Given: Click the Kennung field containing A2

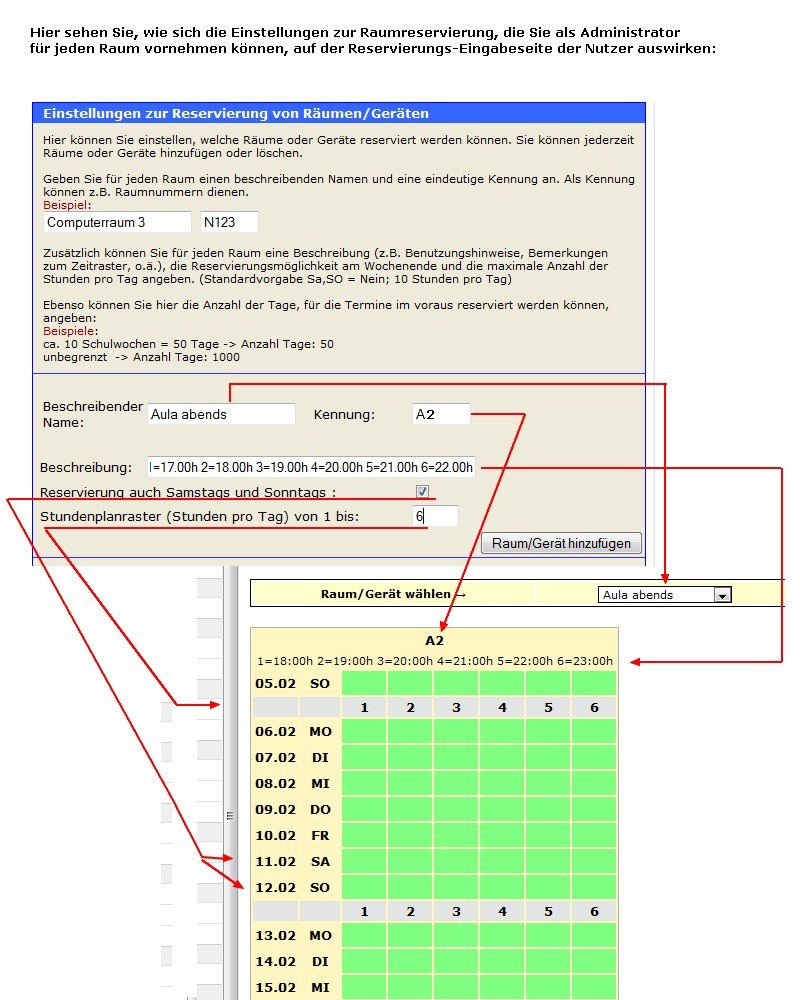Looking at the screenshot, I should 441,414.
